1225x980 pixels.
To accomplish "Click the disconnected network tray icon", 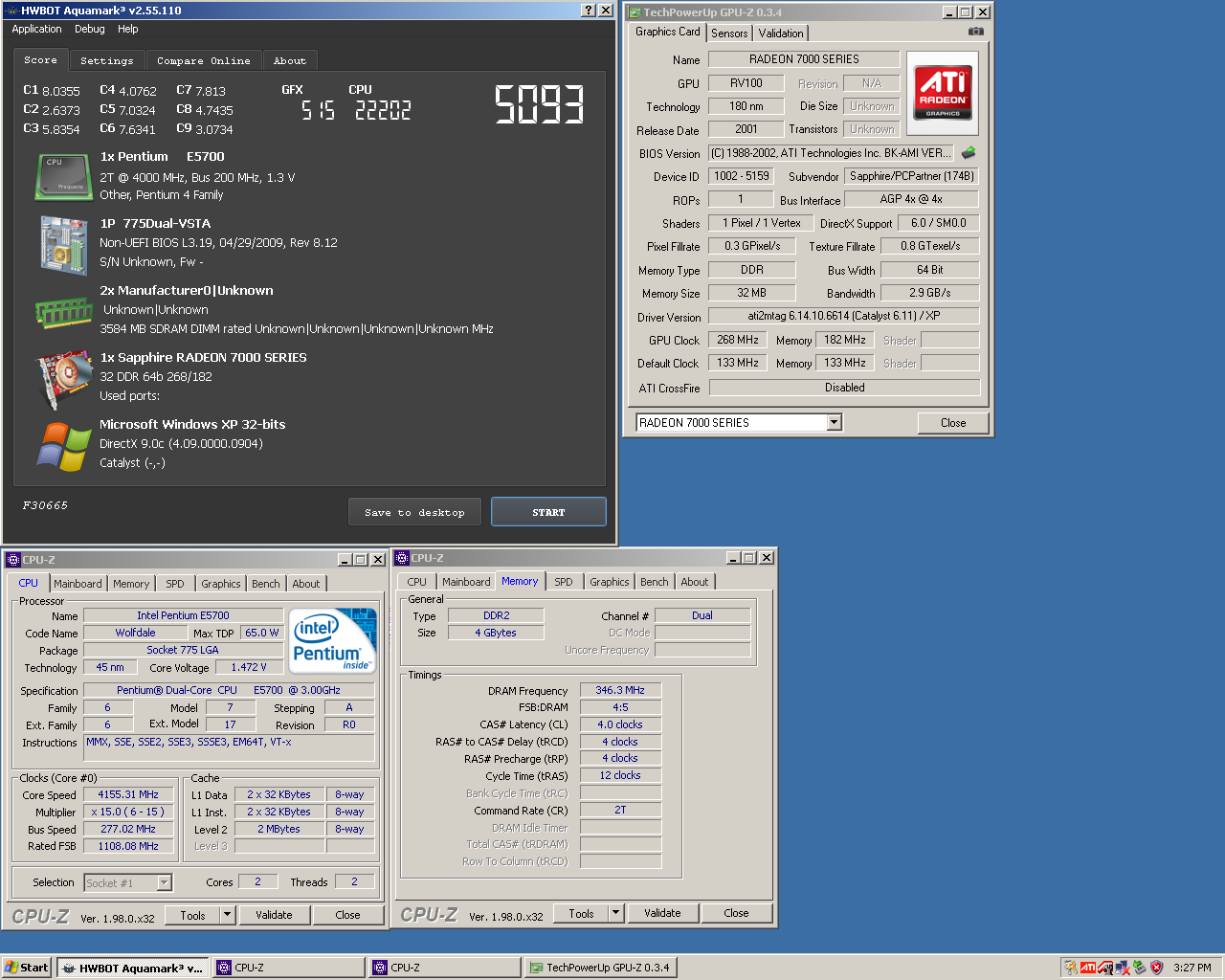I will pyautogui.click(x=1122, y=968).
